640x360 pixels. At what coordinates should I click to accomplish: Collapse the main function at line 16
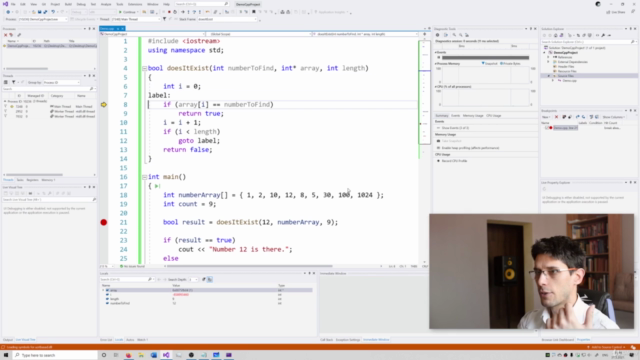click(x=144, y=177)
